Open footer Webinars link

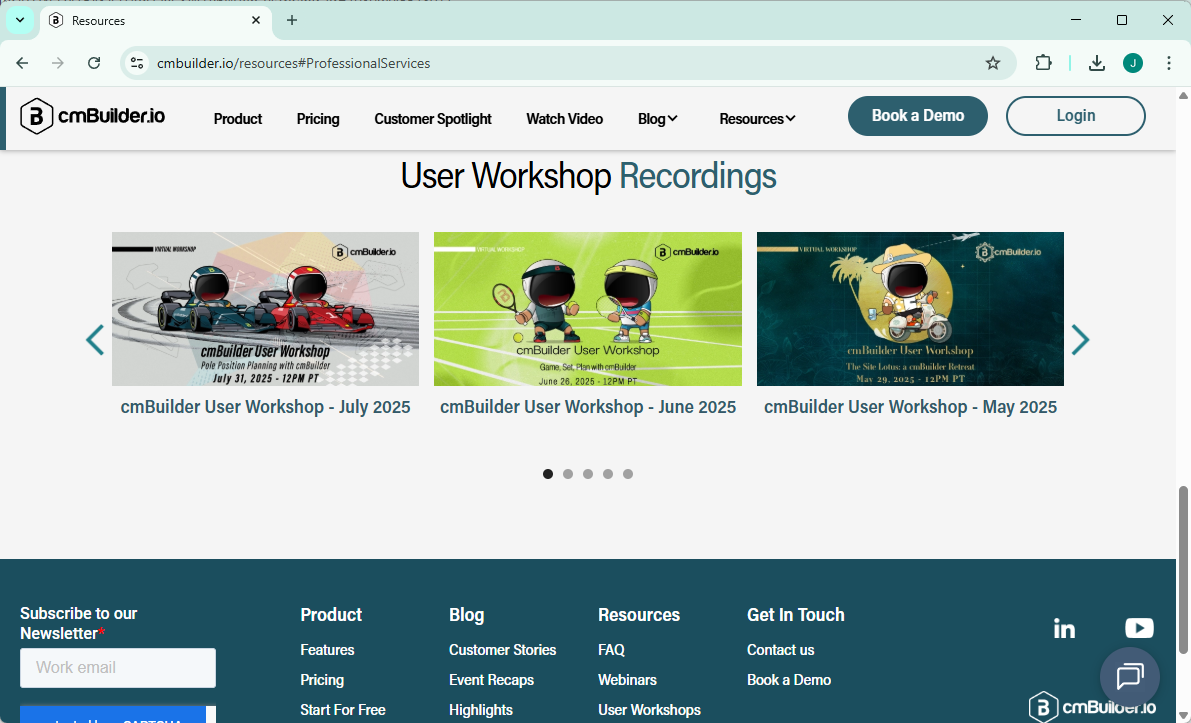[x=627, y=680]
